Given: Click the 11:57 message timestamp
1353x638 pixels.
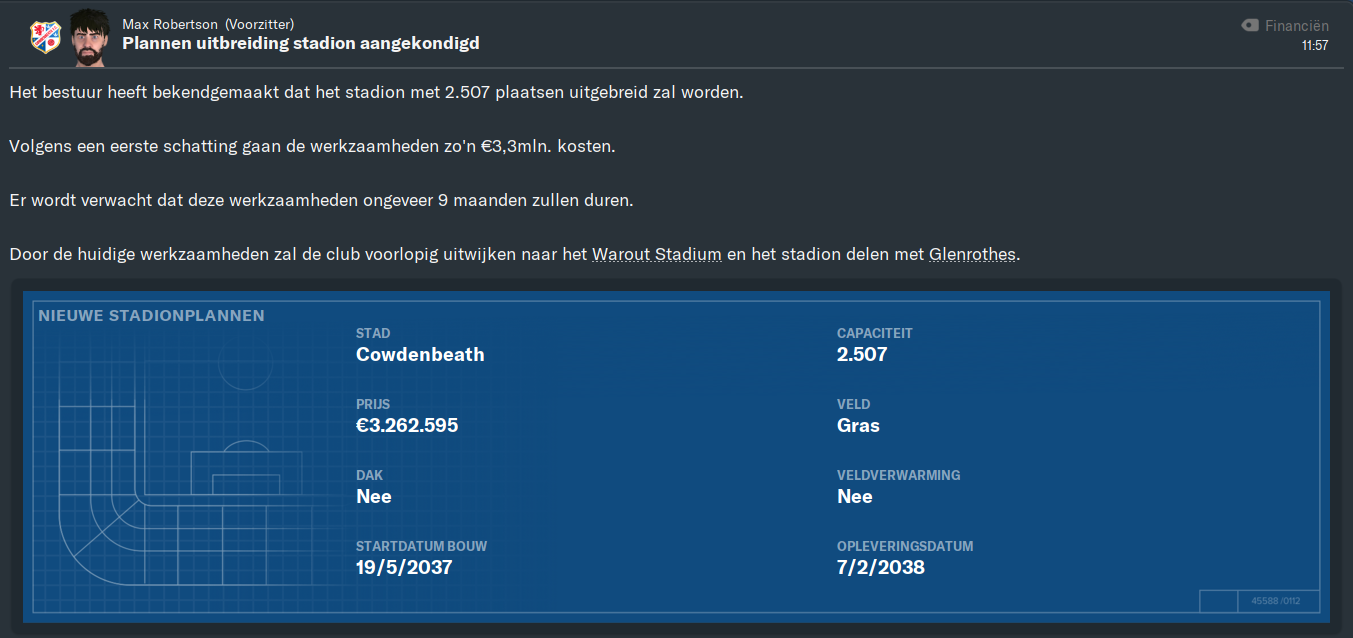Looking at the screenshot, I should 1315,46.
